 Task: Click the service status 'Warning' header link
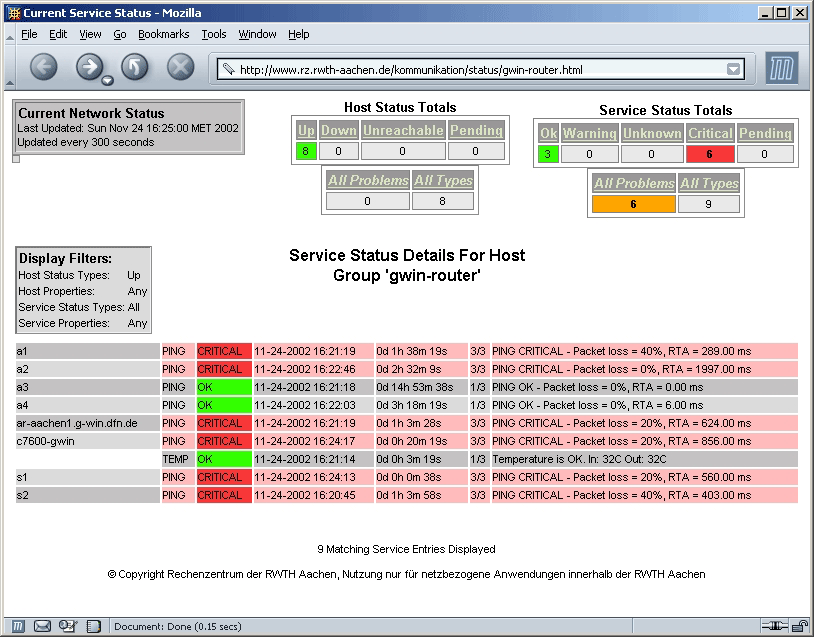pyautogui.click(x=590, y=133)
